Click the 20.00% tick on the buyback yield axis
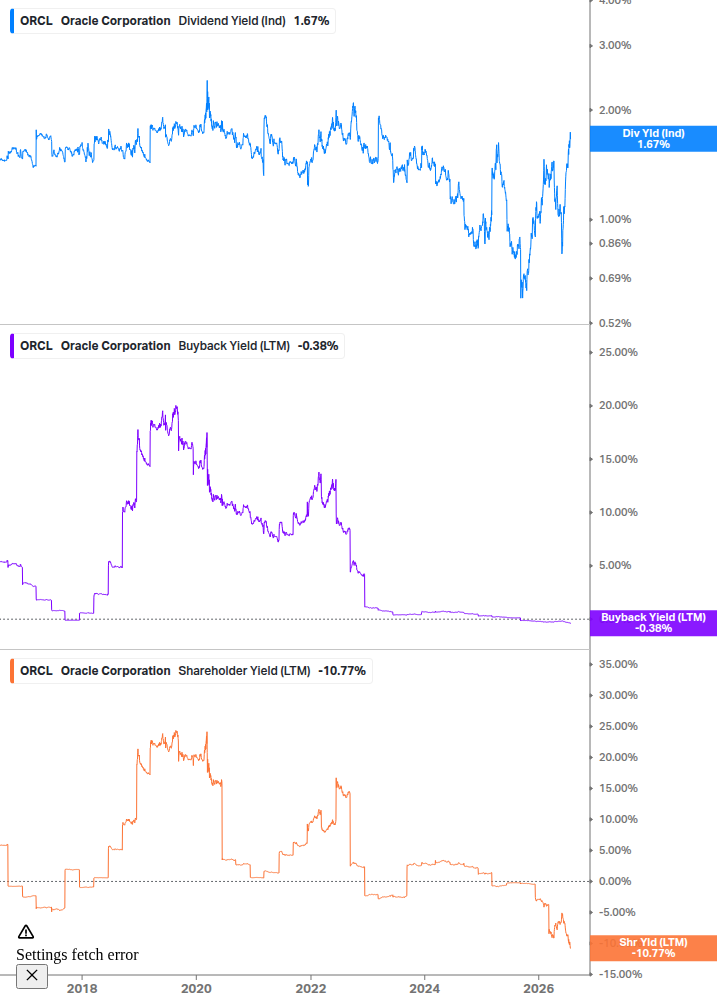The width and height of the screenshot is (717, 1005). [x=618, y=406]
